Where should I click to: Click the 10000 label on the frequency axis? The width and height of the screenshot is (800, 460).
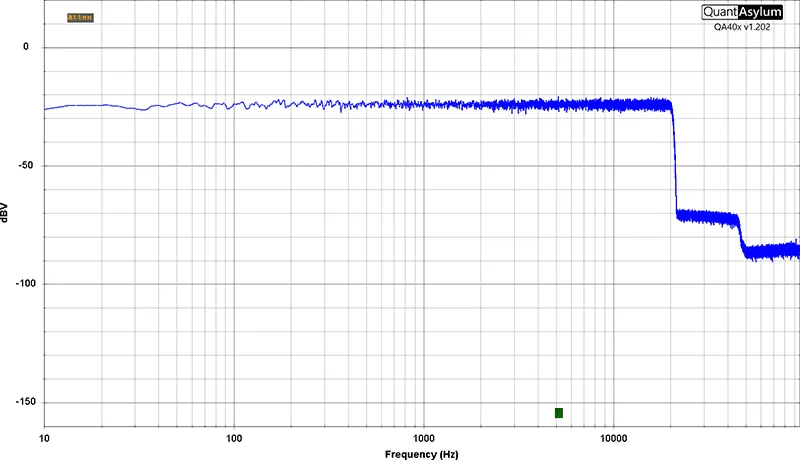(x=613, y=439)
